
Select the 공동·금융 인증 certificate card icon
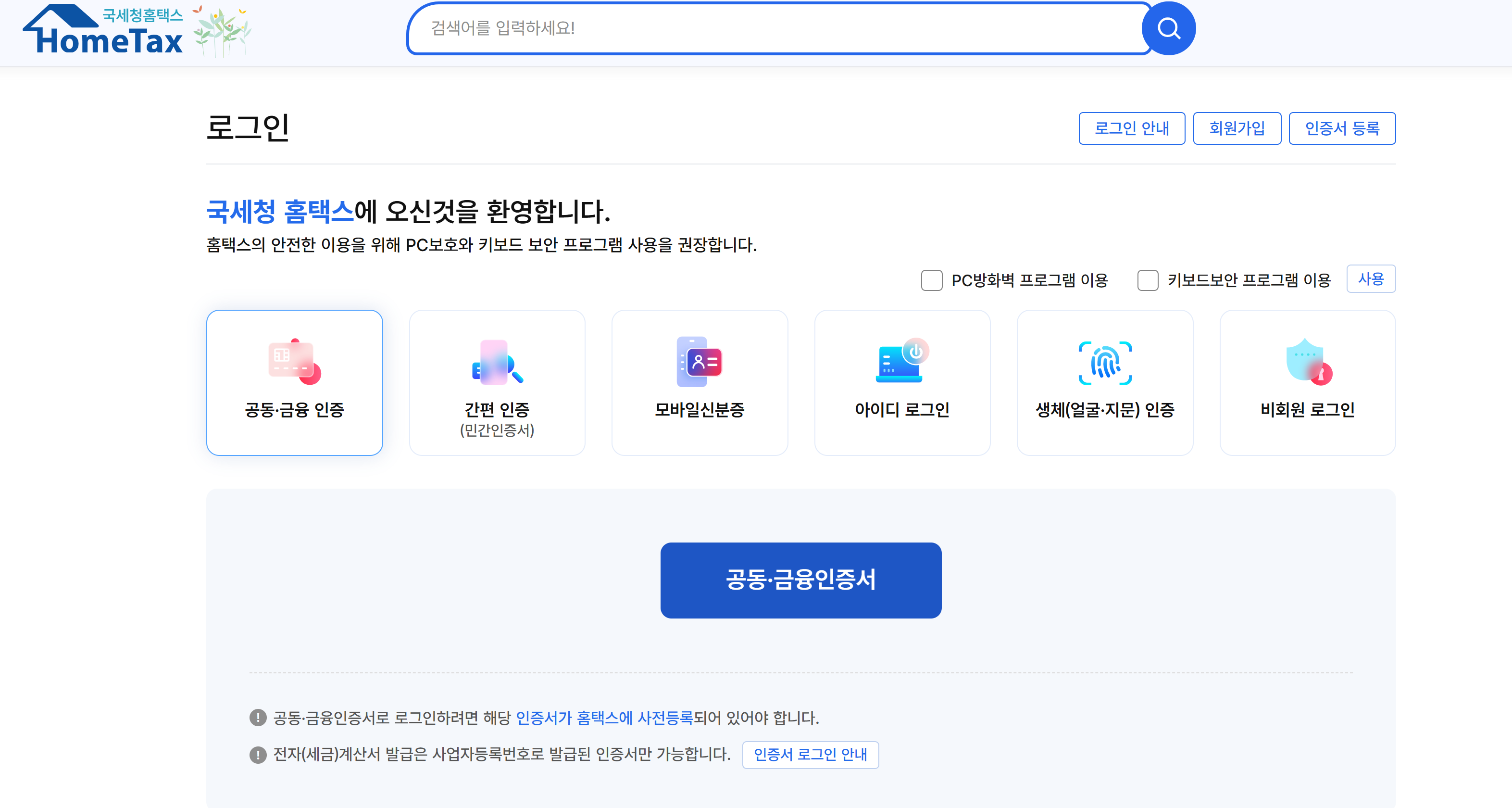pyautogui.click(x=294, y=362)
